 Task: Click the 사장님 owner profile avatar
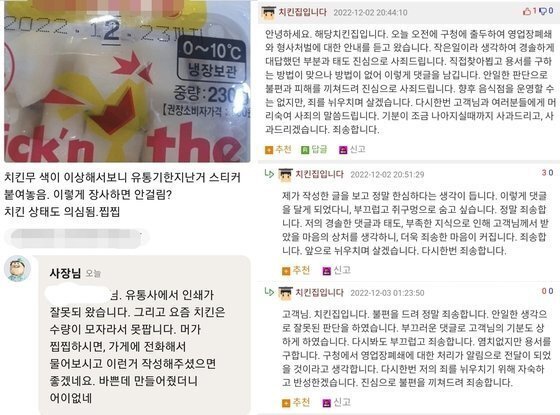(x=17, y=268)
